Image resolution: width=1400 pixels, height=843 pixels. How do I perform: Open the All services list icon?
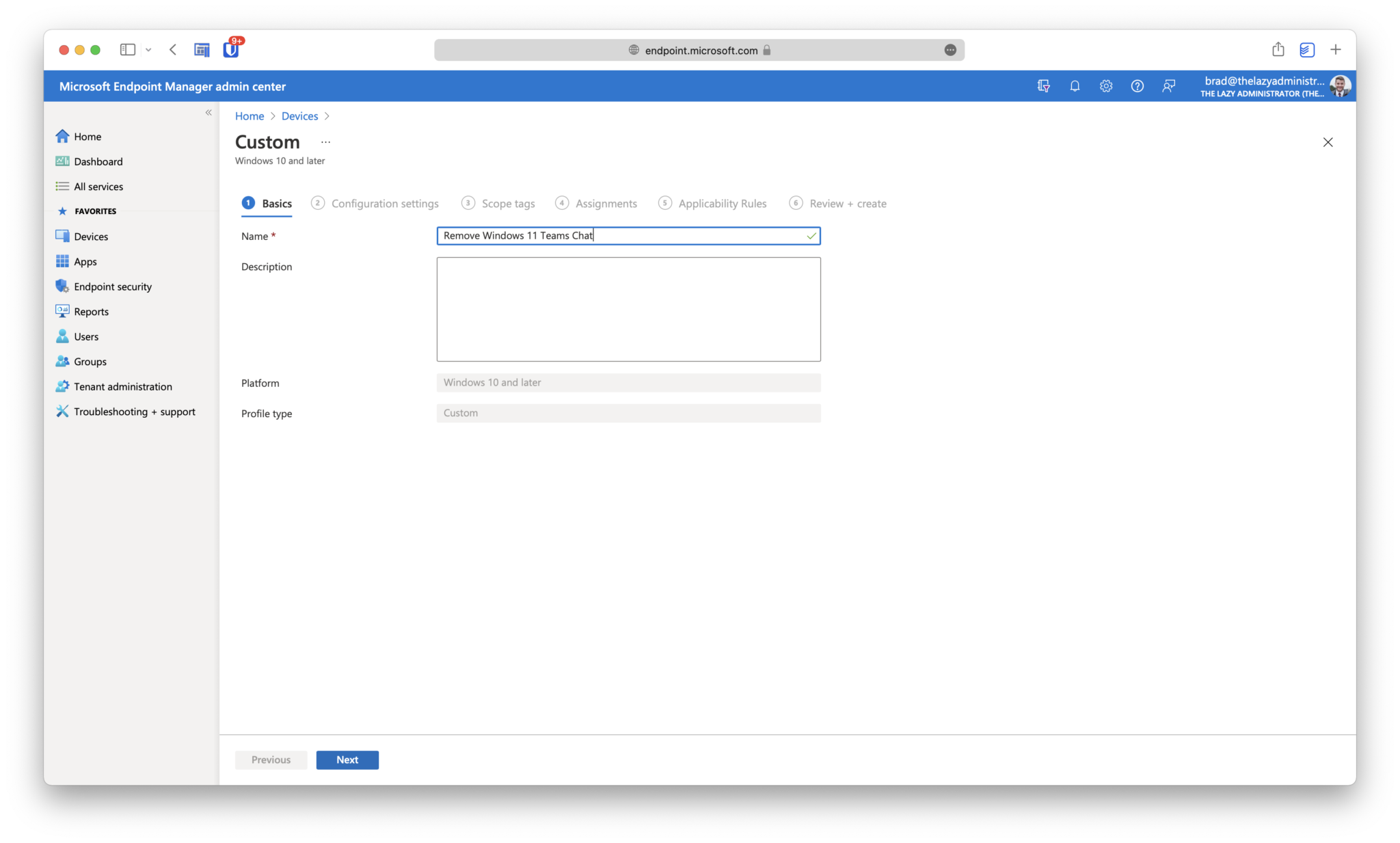[62, 186]
